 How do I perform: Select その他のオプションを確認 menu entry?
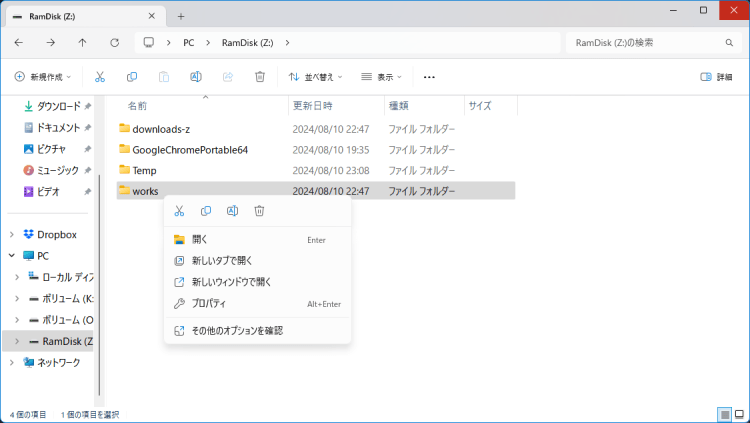257,331
